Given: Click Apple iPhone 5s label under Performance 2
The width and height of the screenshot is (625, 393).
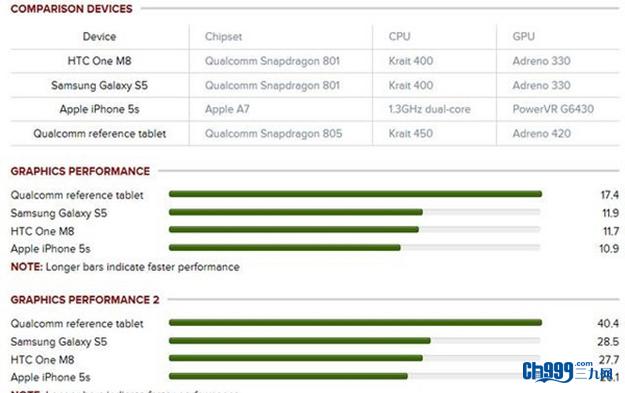Looking at the screenshot, I should pos(51,377).
